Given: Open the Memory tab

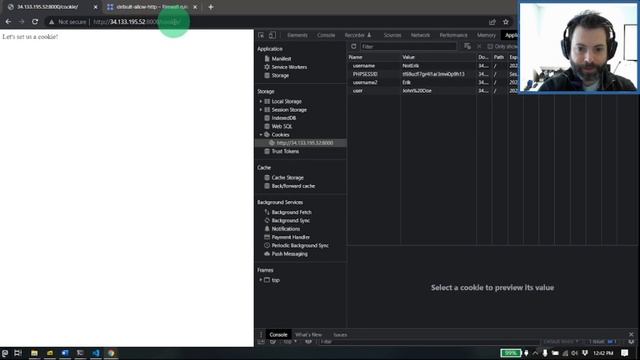Looking at the screenshot, I should pos(486,35).
